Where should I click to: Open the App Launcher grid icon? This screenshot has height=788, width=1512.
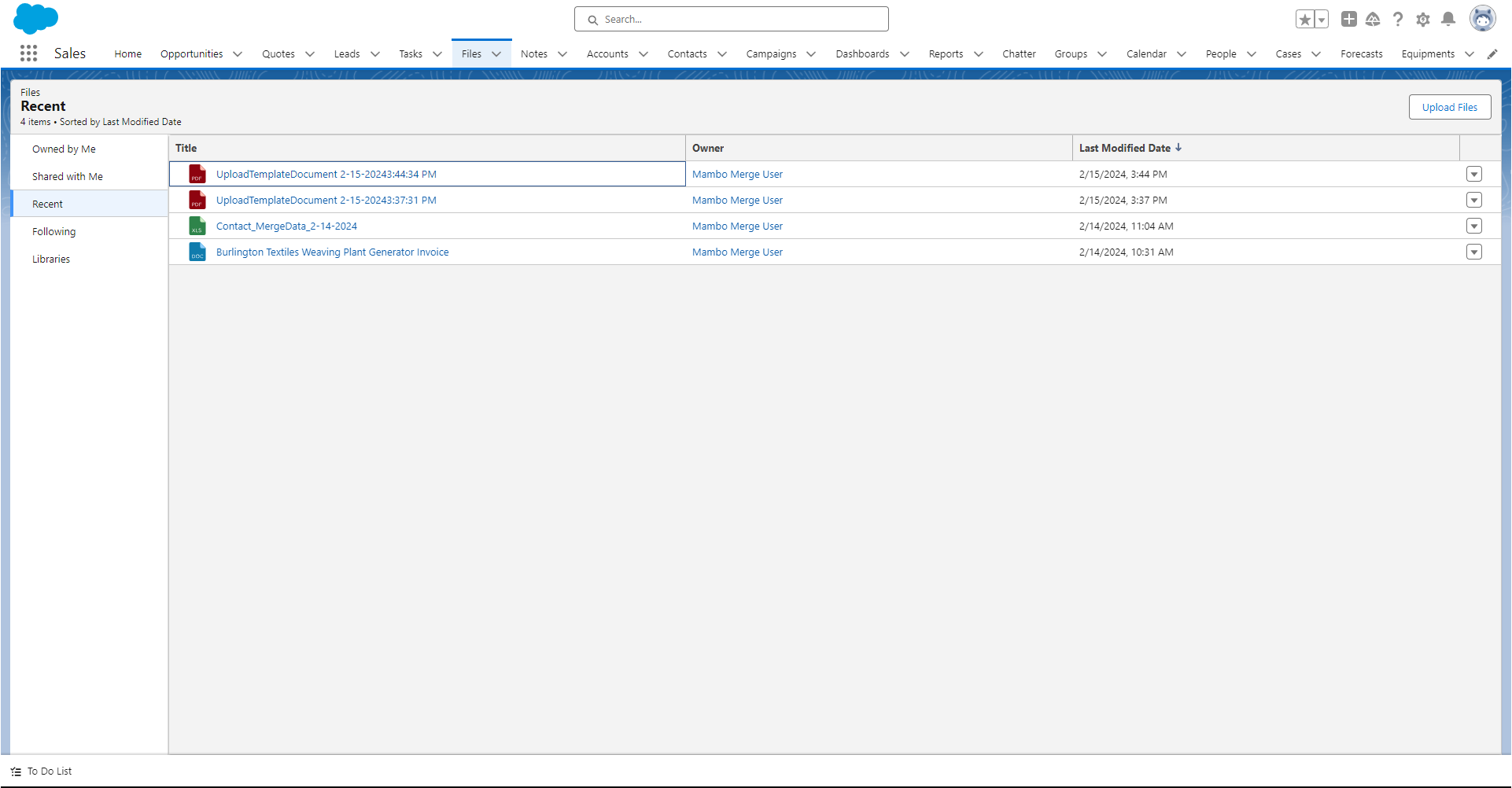(28, 53)
